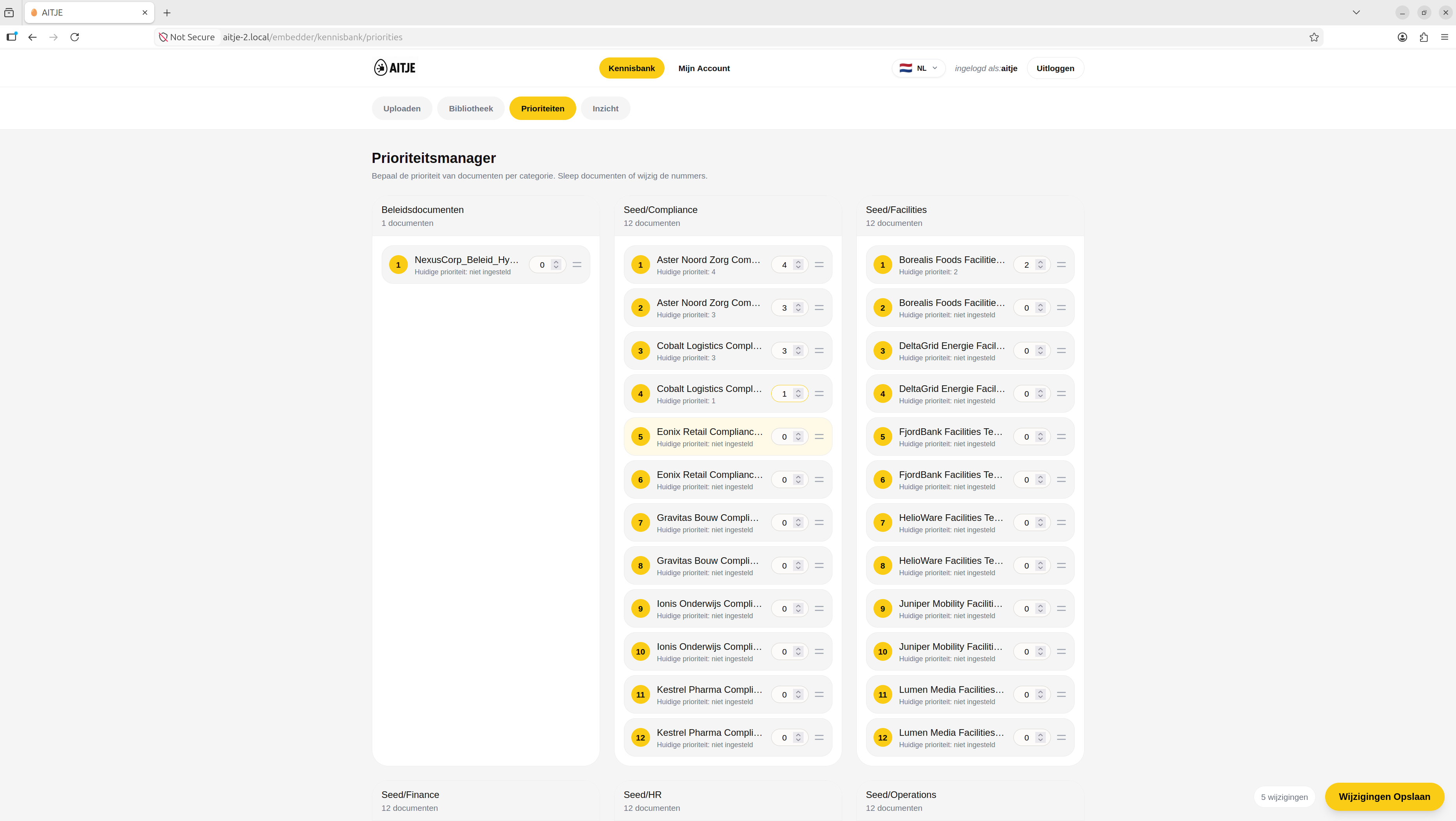Grab drag handle of Compliance row 5 Eonix Retail
Screen dimensions: 1456x821
(x=819, y=436)
